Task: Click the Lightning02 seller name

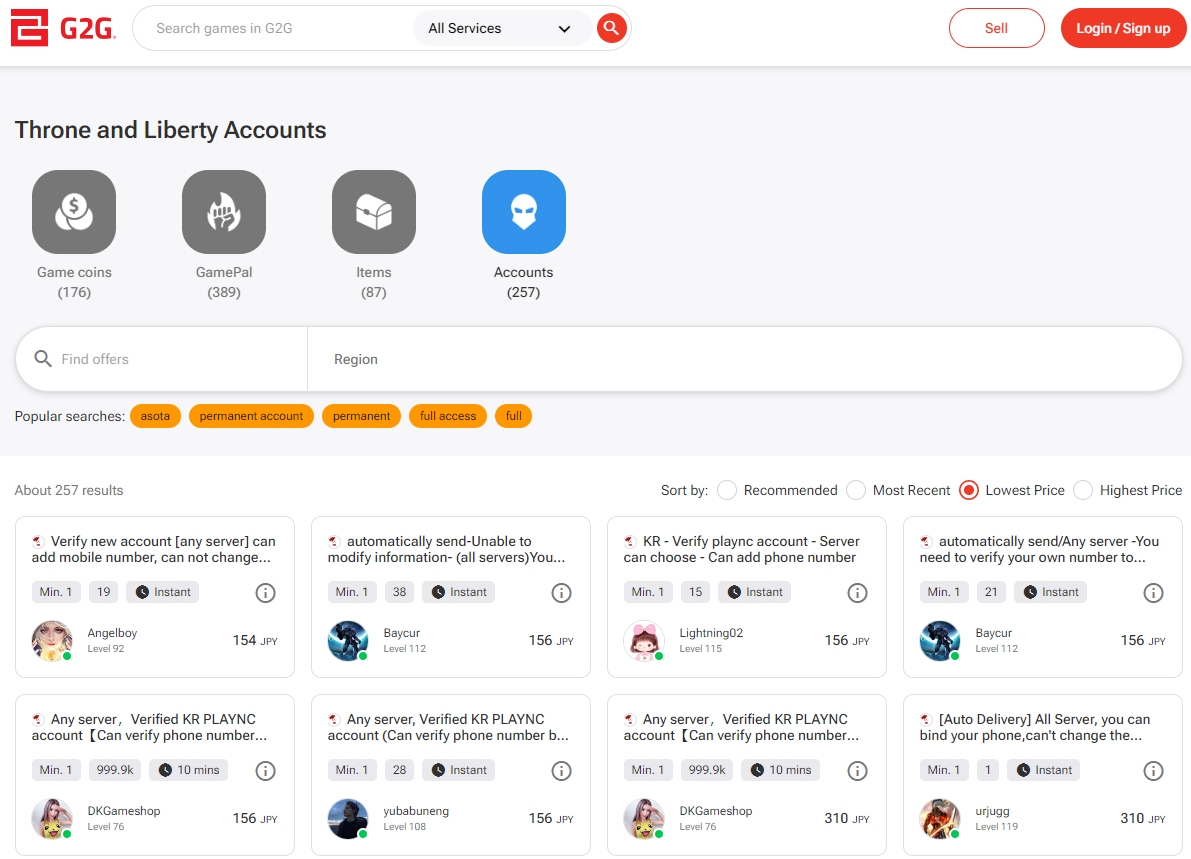Action: (711, 633)
